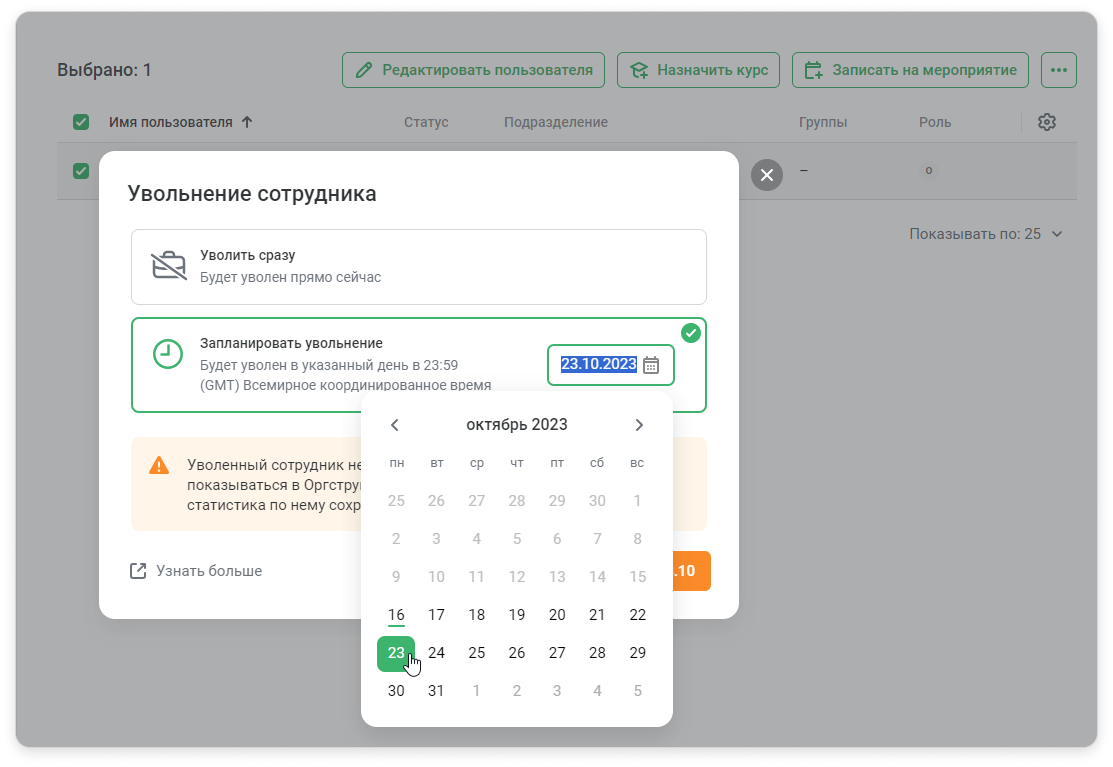Select highlighted October 23 in calendar
Screen dimensions: 1113x767
pyautogui.click(x=396, y=653)
